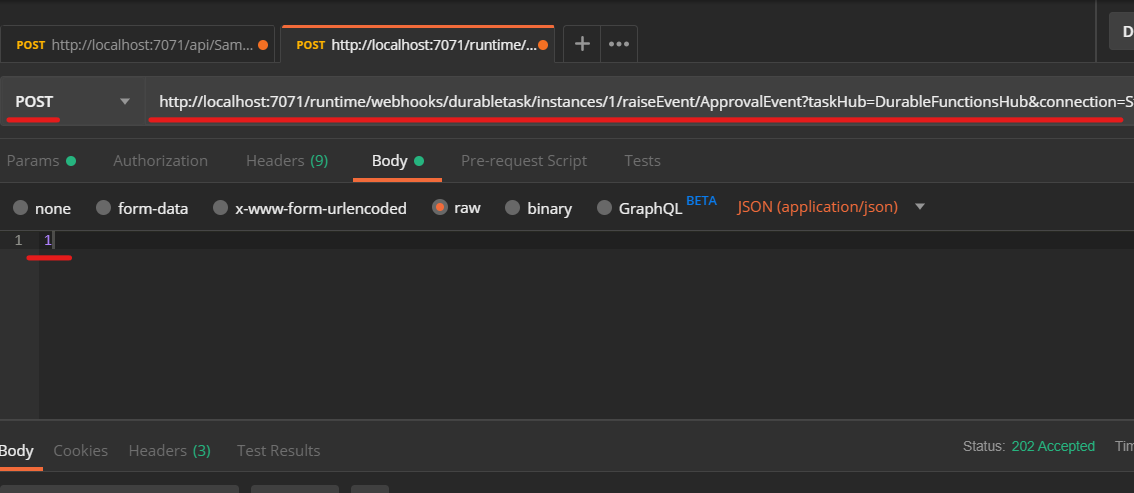
Task: Open the request Headers (9) tab
Action: pos(287,160)
